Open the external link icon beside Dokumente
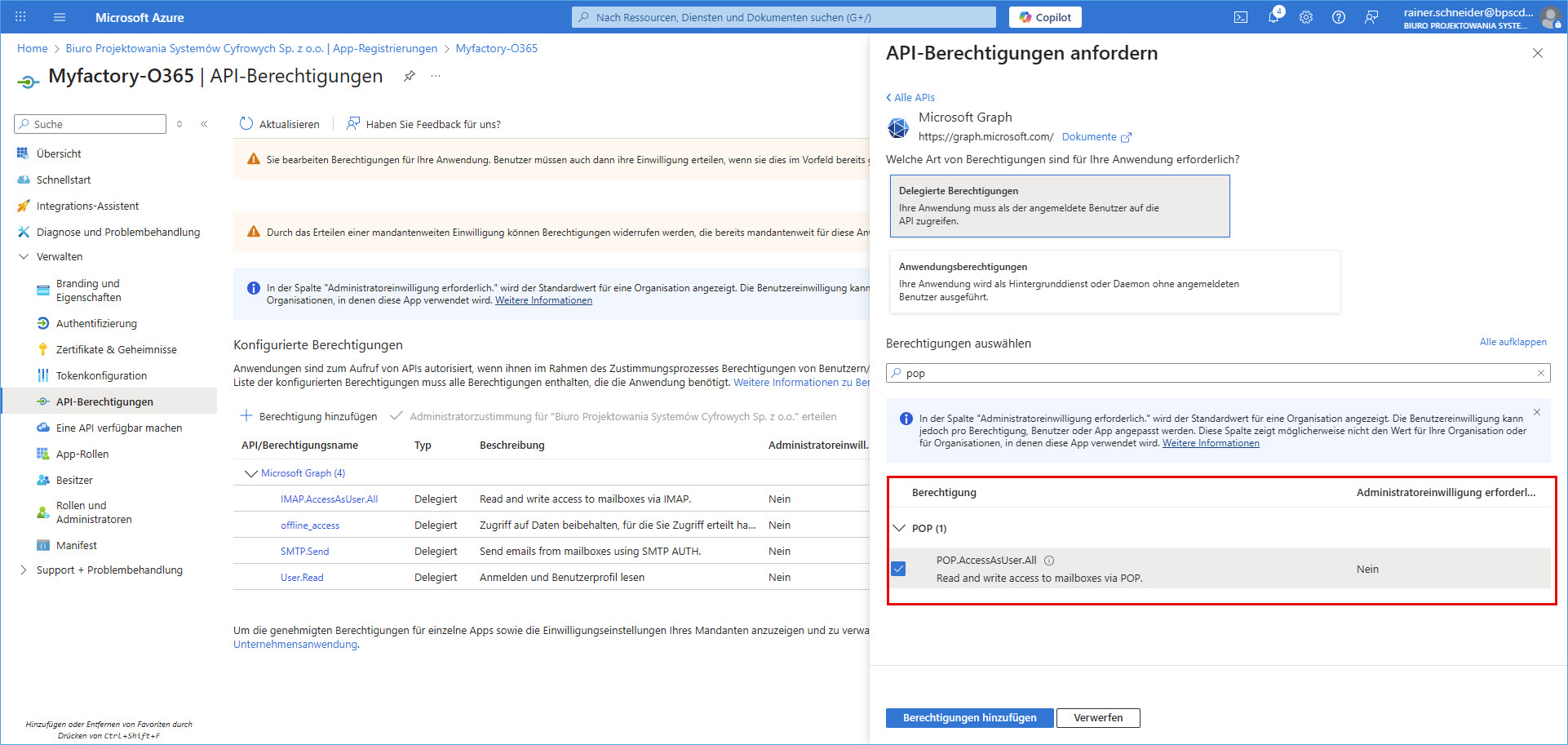1568x745 pixels. point(1127,137)
